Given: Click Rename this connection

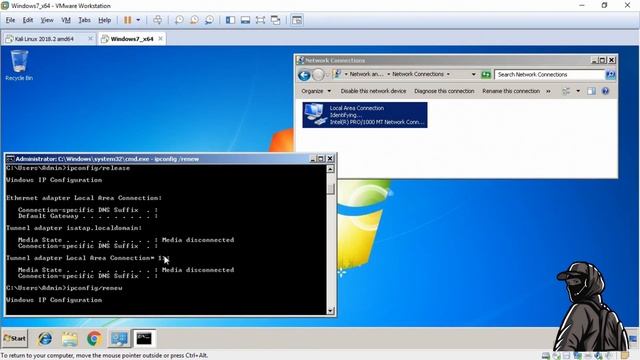Looking at the screenshot, I should click(x=511, y=91).
